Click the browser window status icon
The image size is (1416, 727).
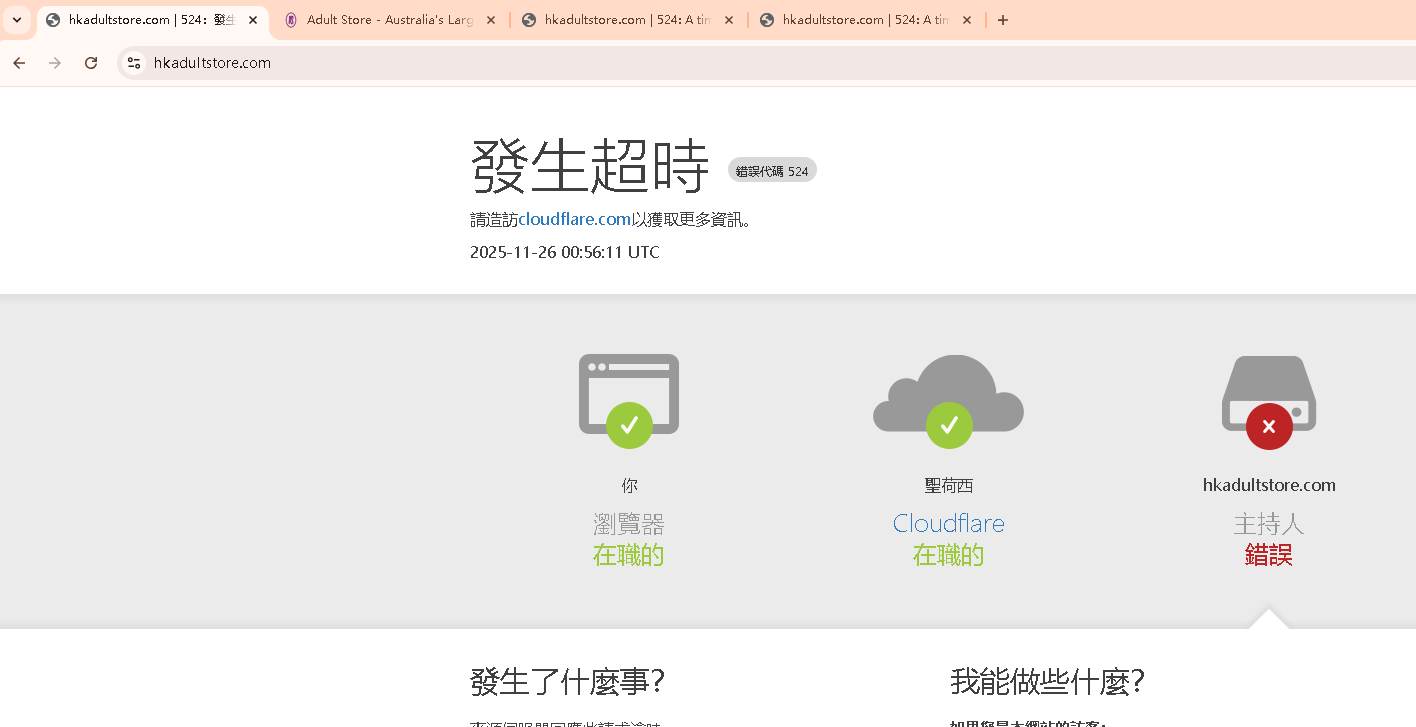(628, 395)
